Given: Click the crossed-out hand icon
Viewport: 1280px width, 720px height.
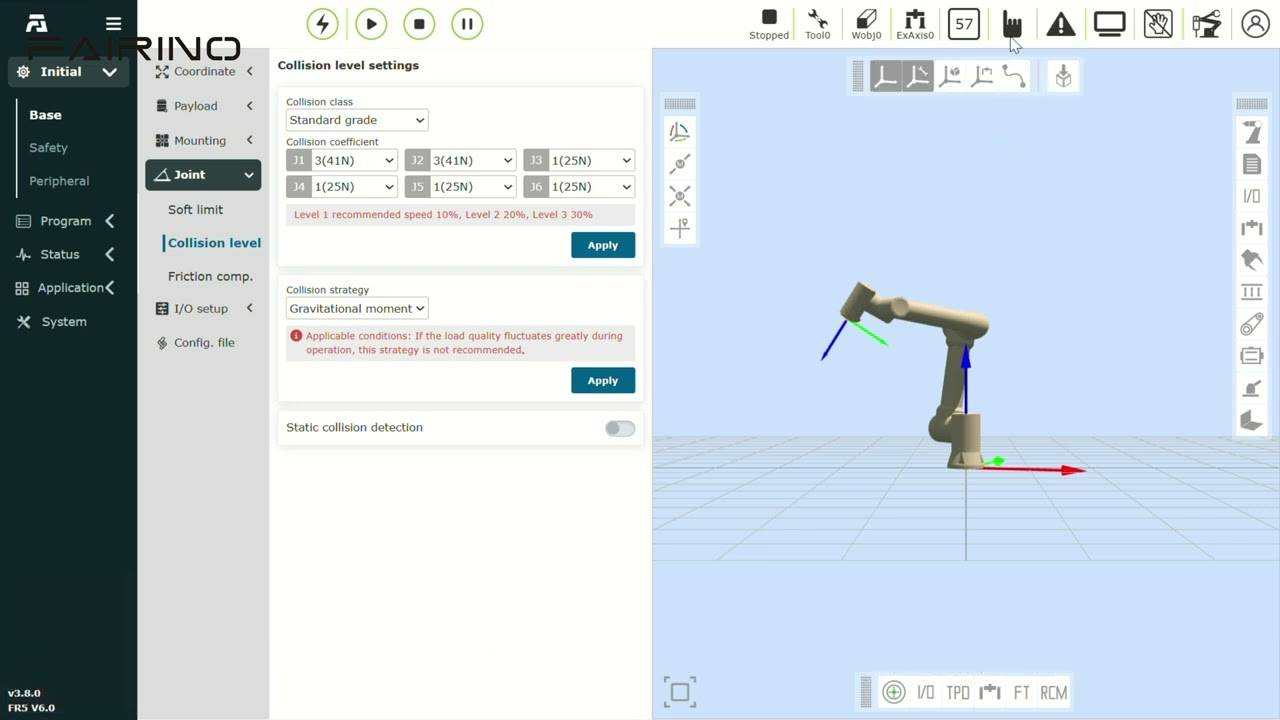Looking at the screenshot, I should click(x=1158, y=24).
